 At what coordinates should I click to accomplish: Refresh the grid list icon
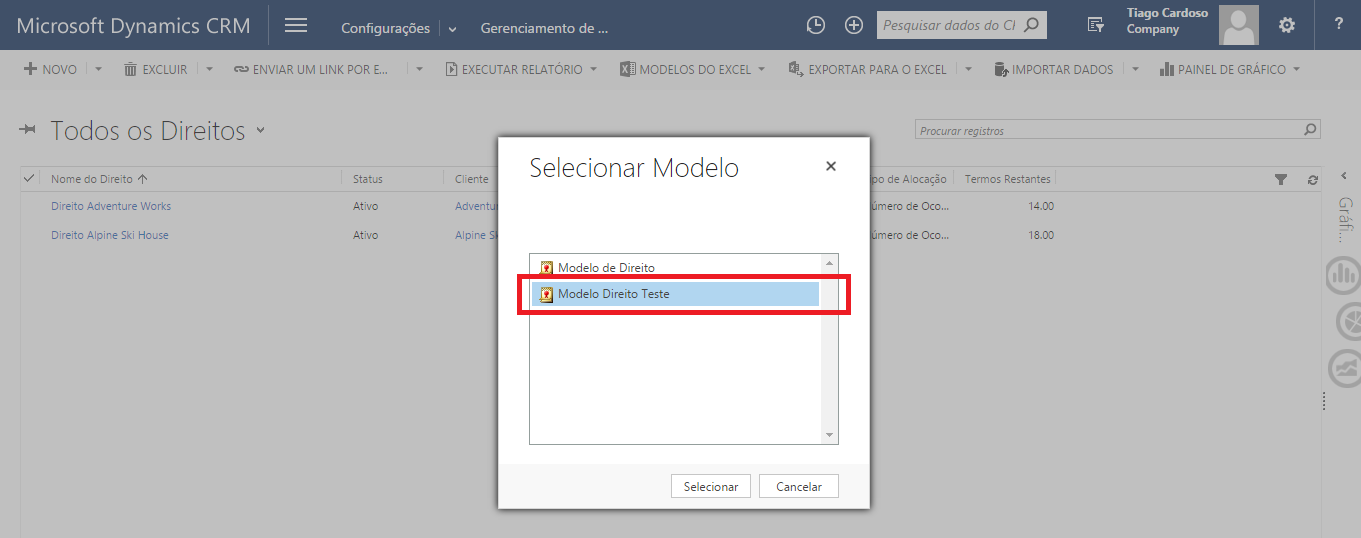(x=1313, y=180)
